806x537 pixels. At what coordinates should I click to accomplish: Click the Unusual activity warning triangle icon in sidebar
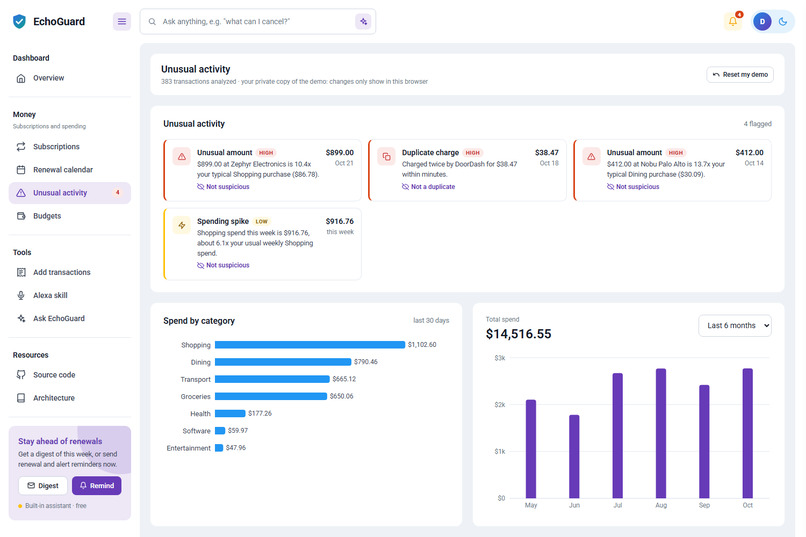[x=21, y=193]
